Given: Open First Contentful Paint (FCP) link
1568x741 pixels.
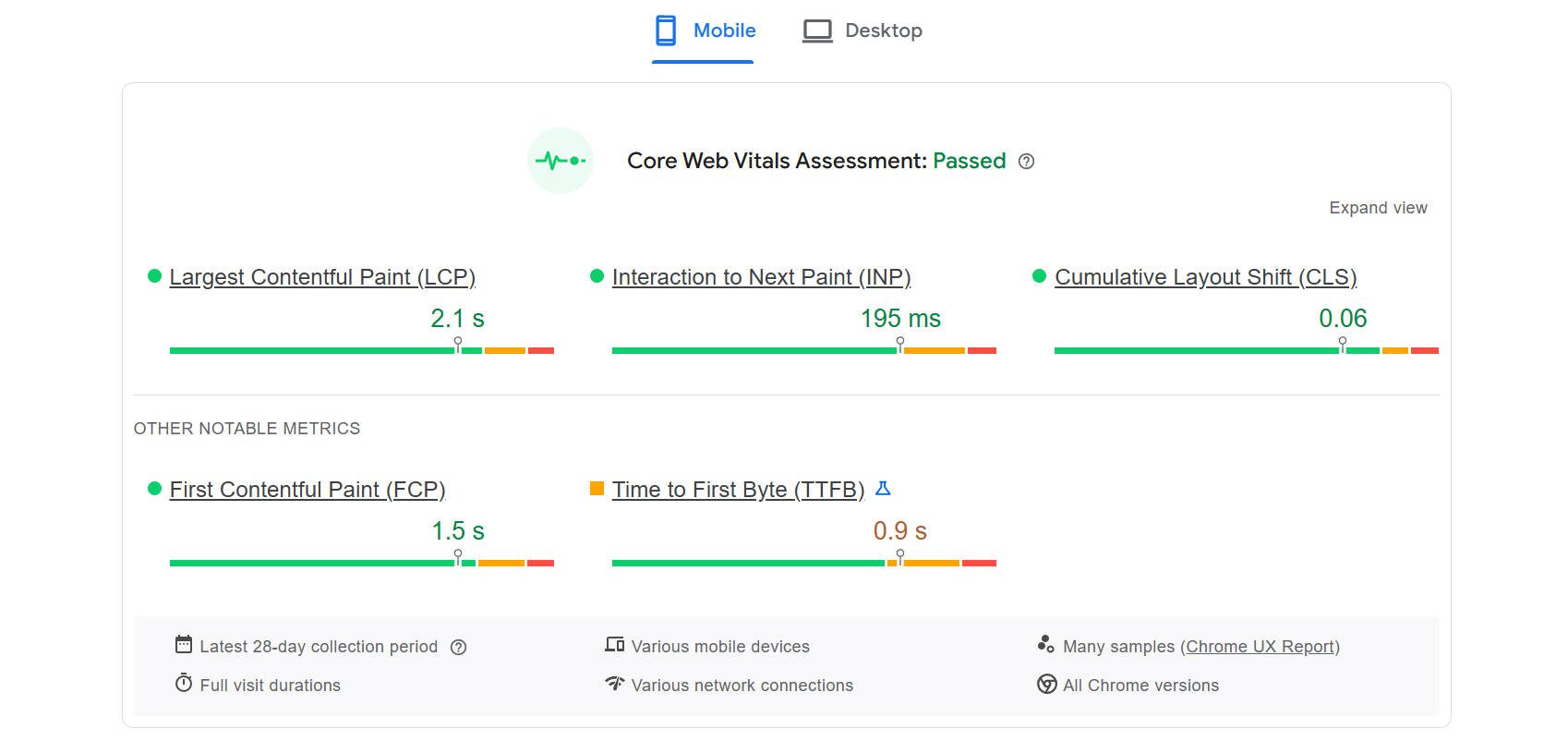Looking at the screenshot, I should [307, 490].
